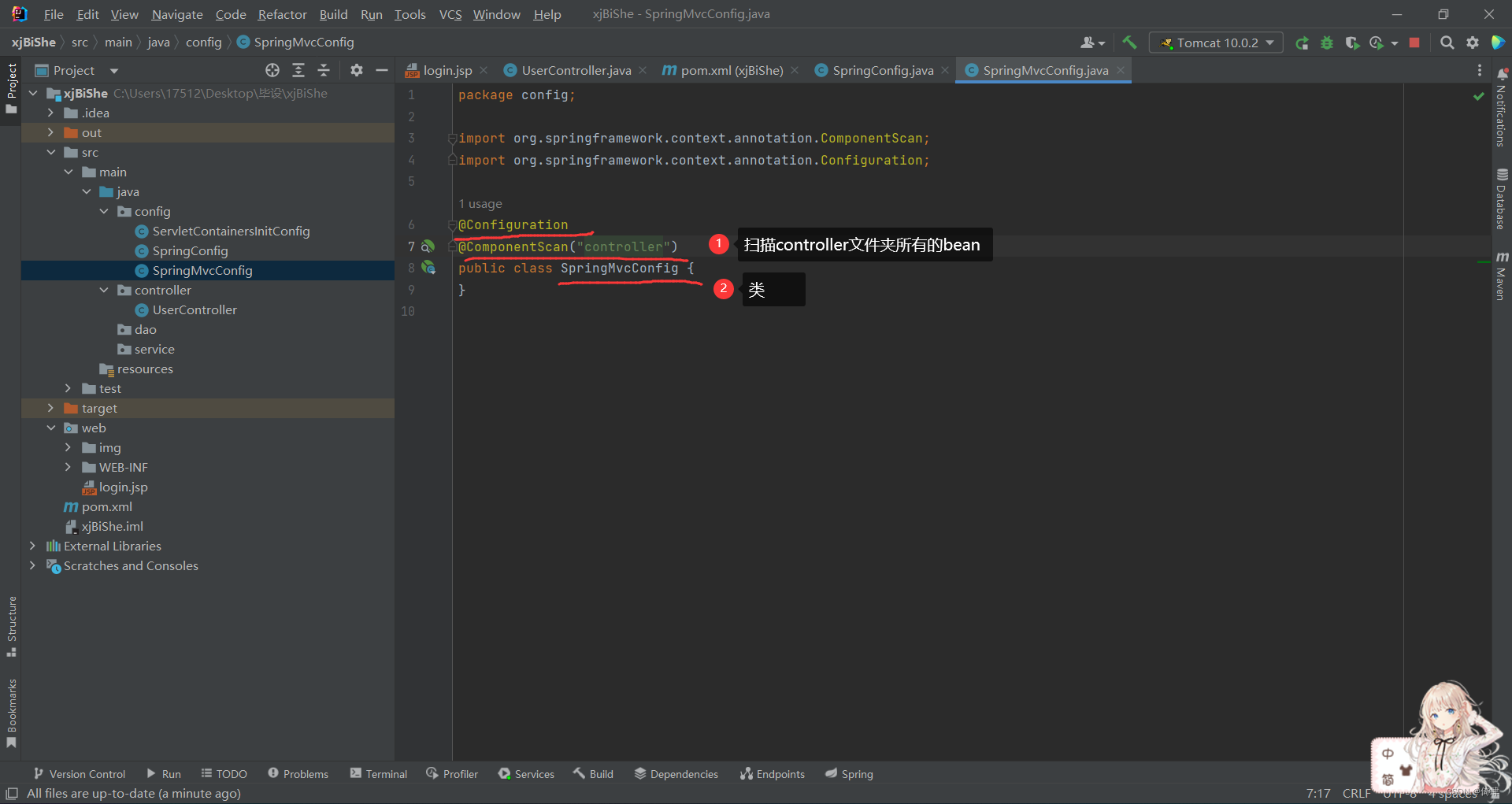
Task: Open the Endpoints tool window
Action: (x=772, y=774)
